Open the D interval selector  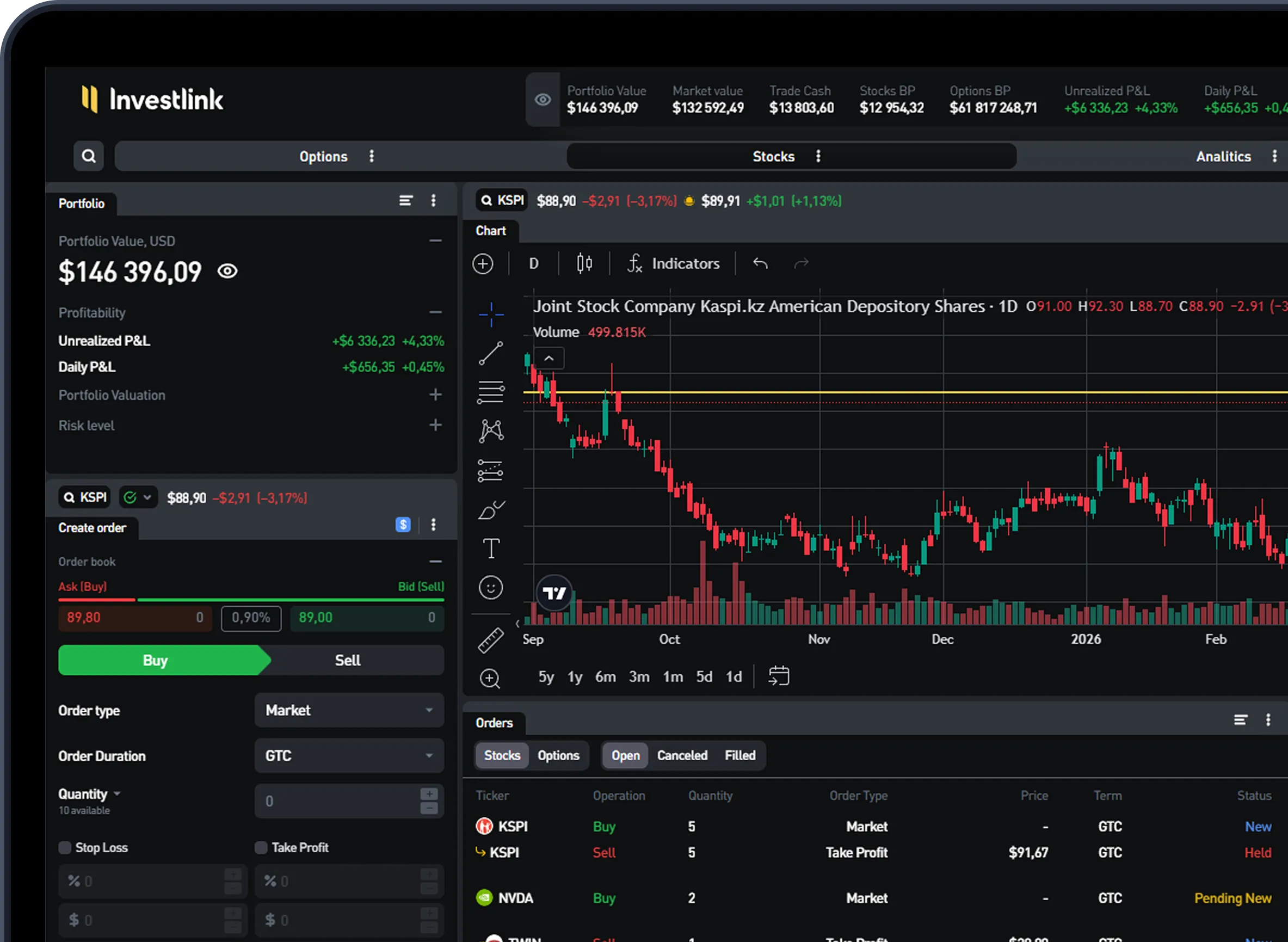[x=534, y=263]
